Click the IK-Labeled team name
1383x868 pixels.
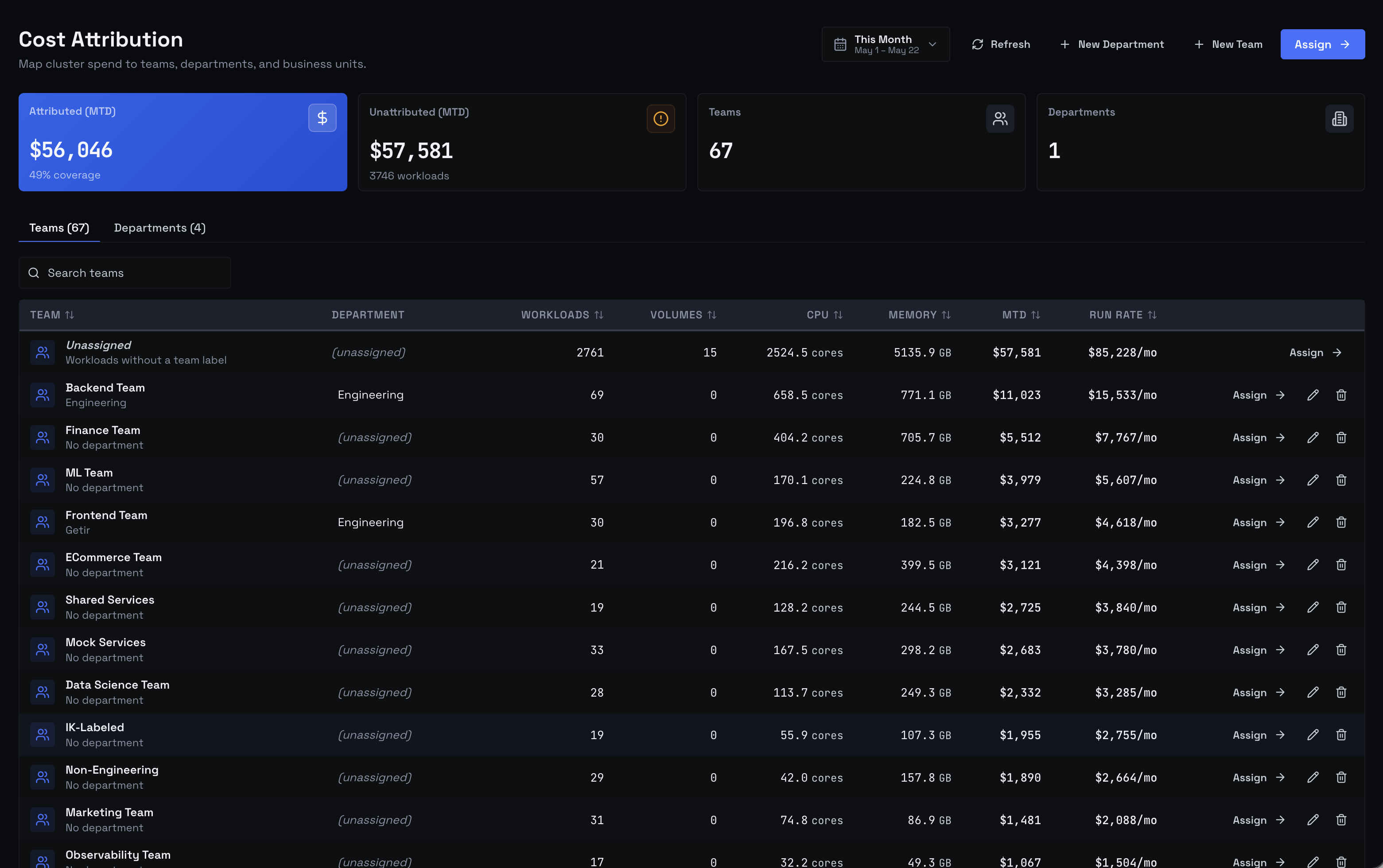(x=95, y=727)
